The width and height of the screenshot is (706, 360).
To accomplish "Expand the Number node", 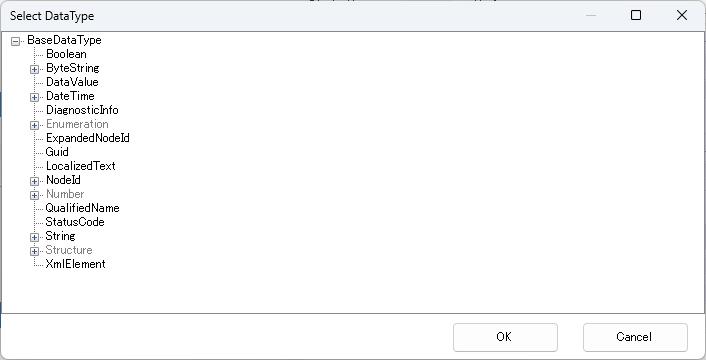I will (x=34, y=195).
